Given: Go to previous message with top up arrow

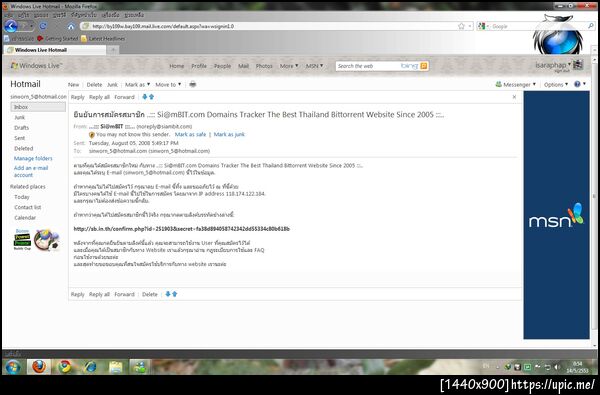Looking at the screenshot, I should point(152,97).
